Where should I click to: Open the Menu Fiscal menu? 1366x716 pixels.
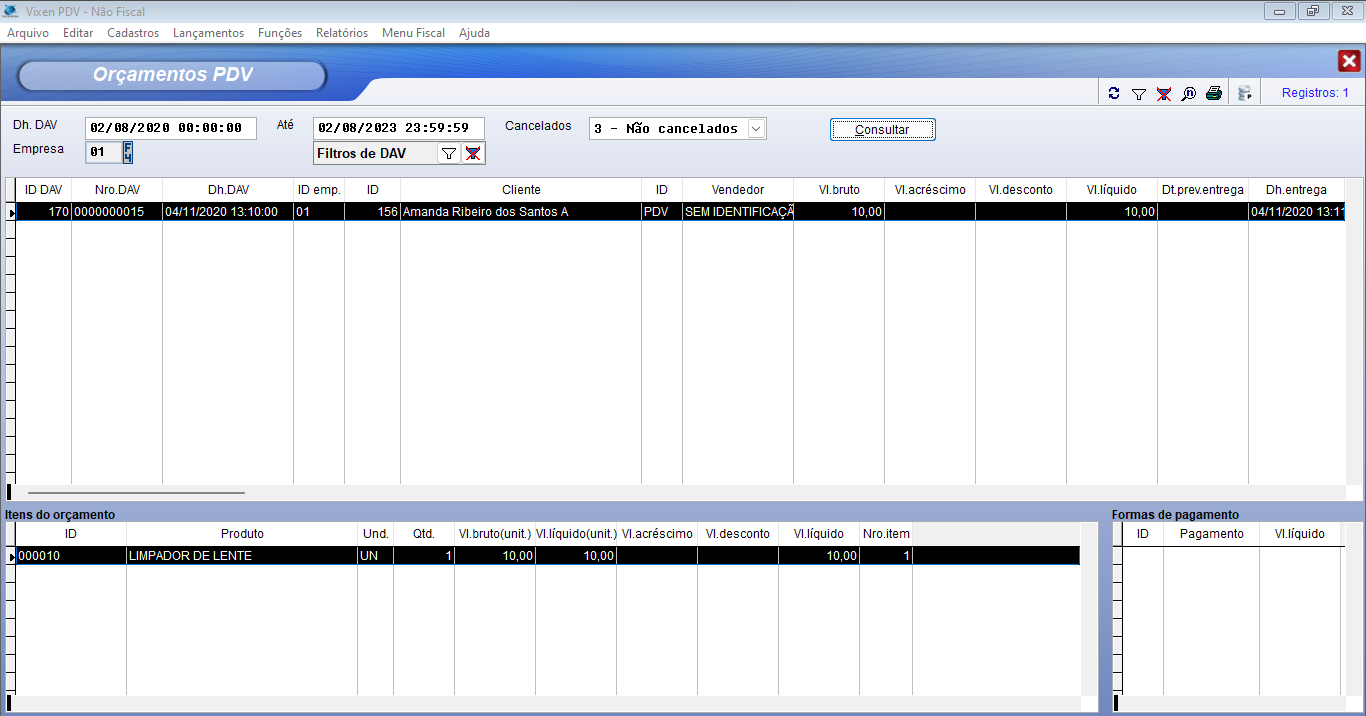[x=413, y=33]
